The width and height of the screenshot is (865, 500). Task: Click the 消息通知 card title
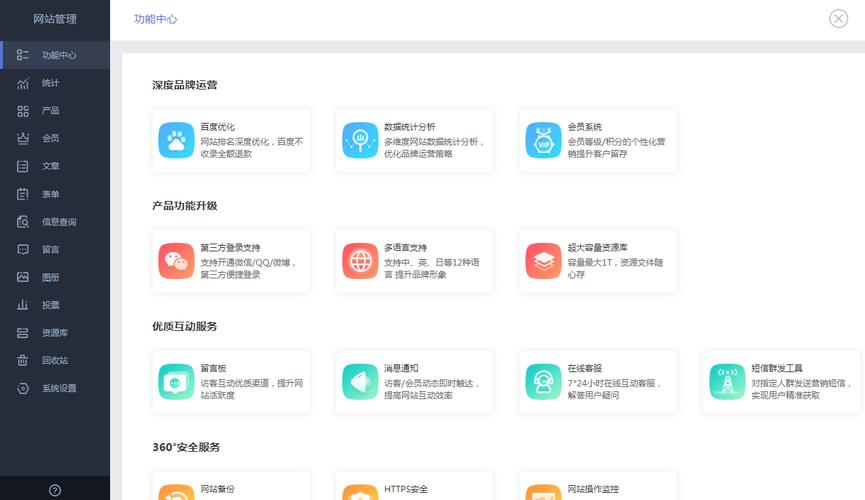point(401,368)
